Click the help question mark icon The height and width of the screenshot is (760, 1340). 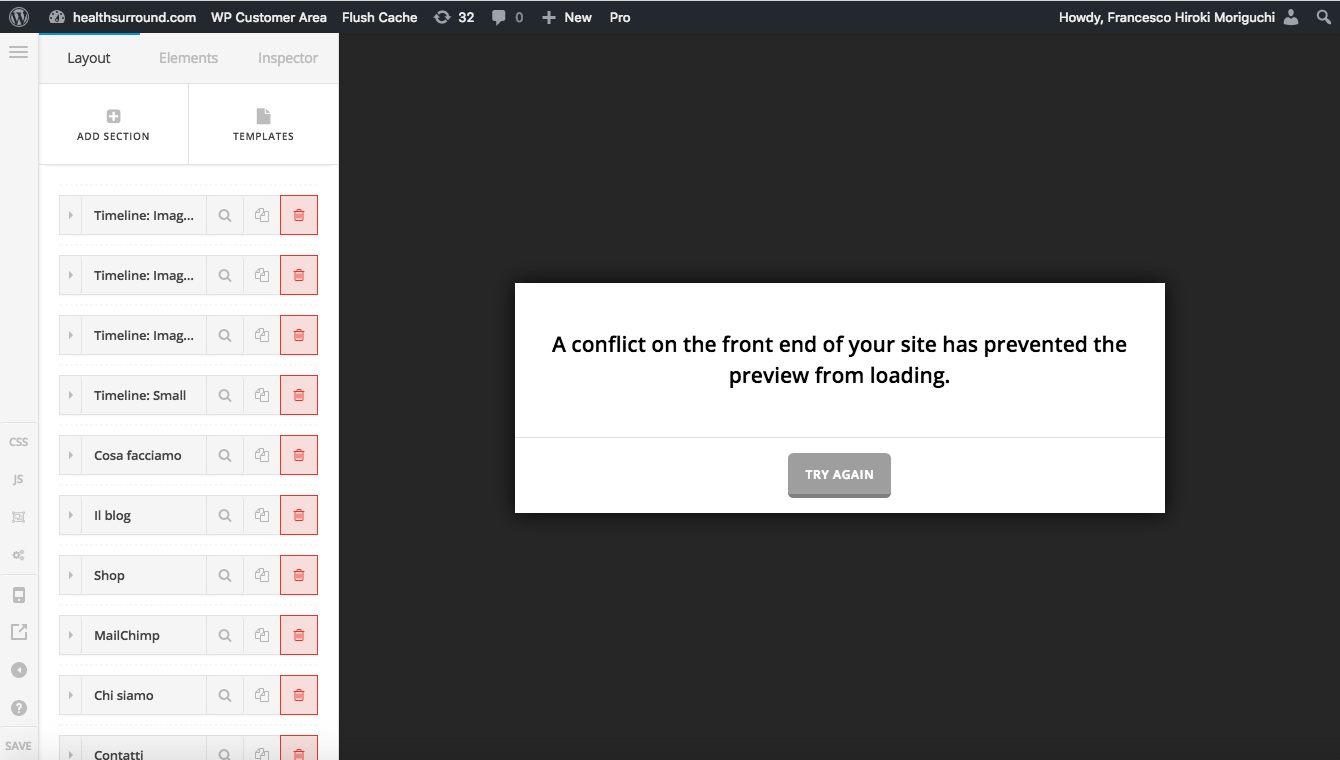pyautogui.click(x=18, y=707)
